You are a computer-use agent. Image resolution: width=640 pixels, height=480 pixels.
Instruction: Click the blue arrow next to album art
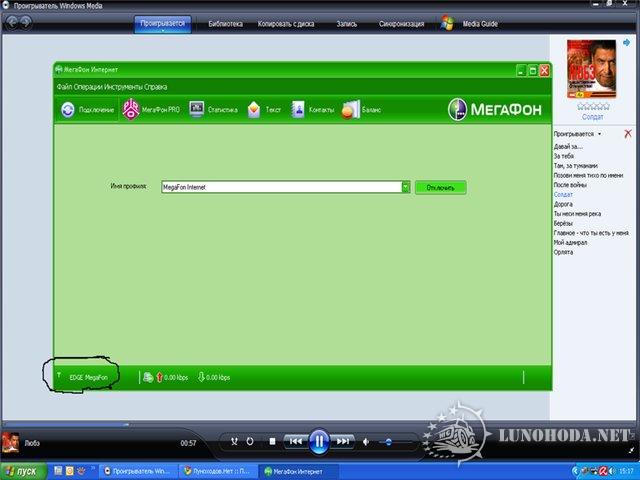click(x=626, y=42)
